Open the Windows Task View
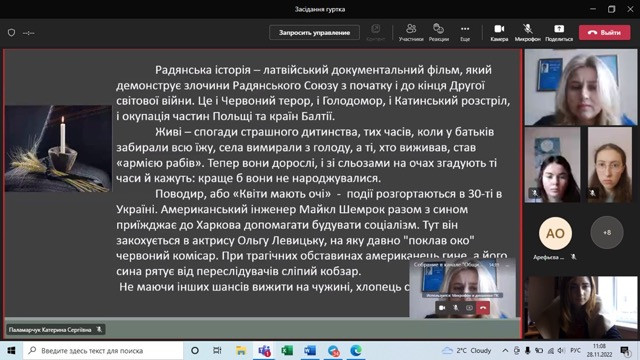 217,351
